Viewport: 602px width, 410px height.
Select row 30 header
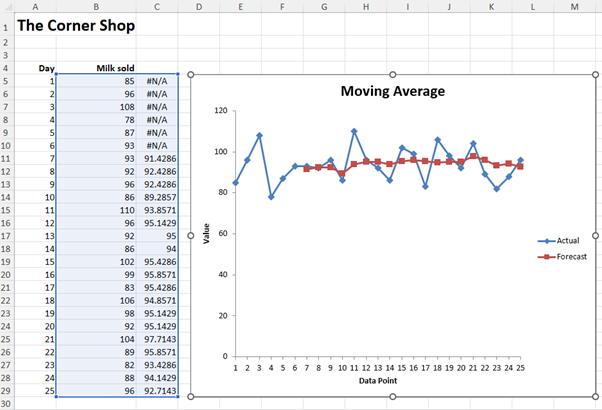[x=6, y=404]
